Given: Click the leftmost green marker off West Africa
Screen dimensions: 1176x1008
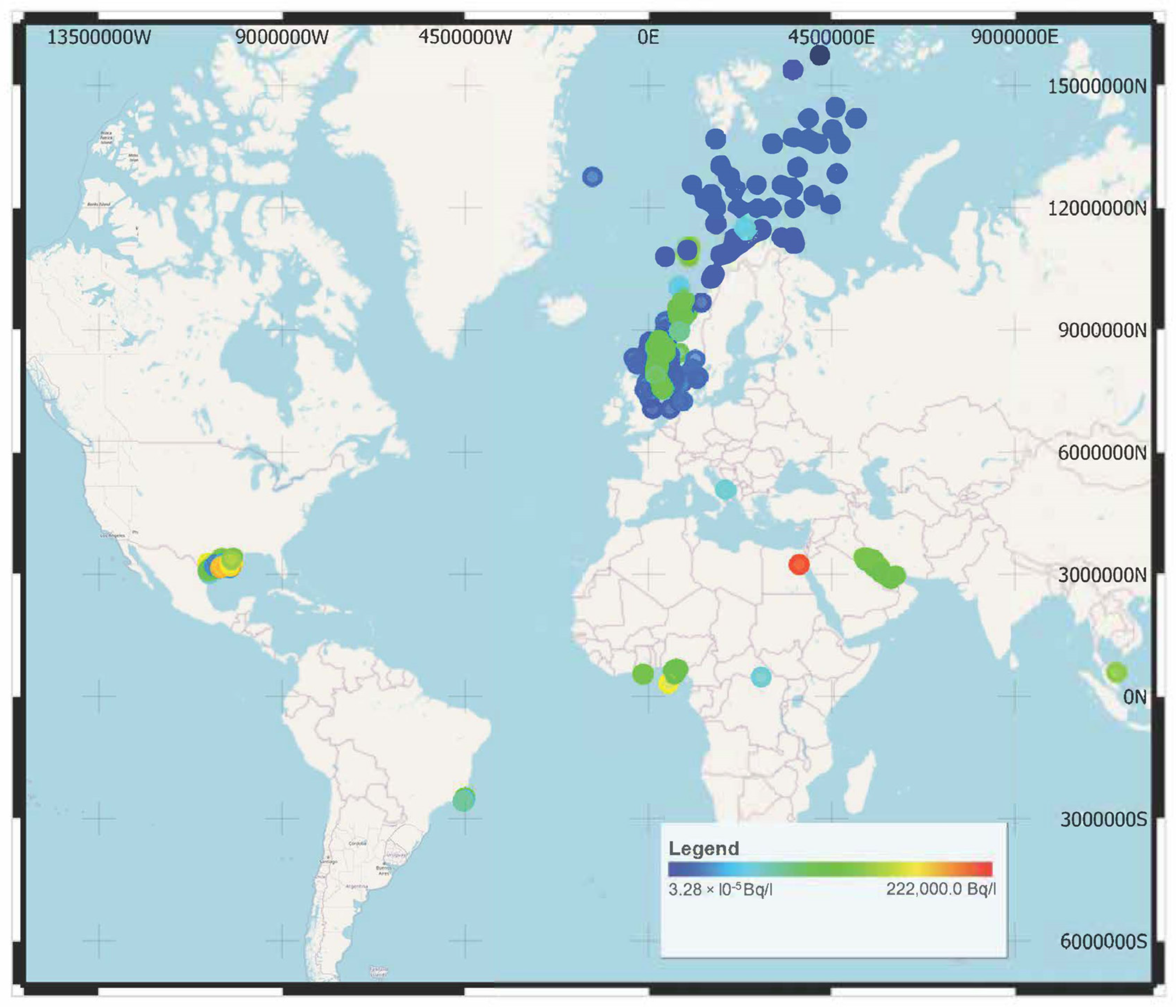Looking at the screenshot, I should 643,674.
